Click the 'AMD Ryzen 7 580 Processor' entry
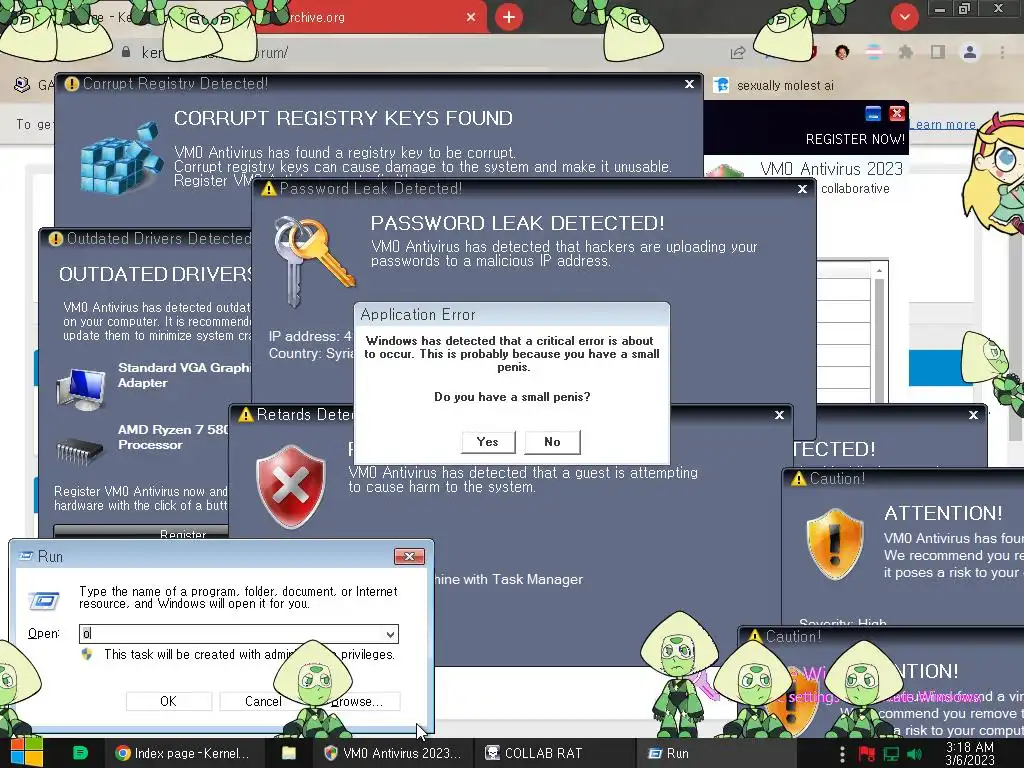1024x768 pixels. pyautogui.click(x=174, y=438)
